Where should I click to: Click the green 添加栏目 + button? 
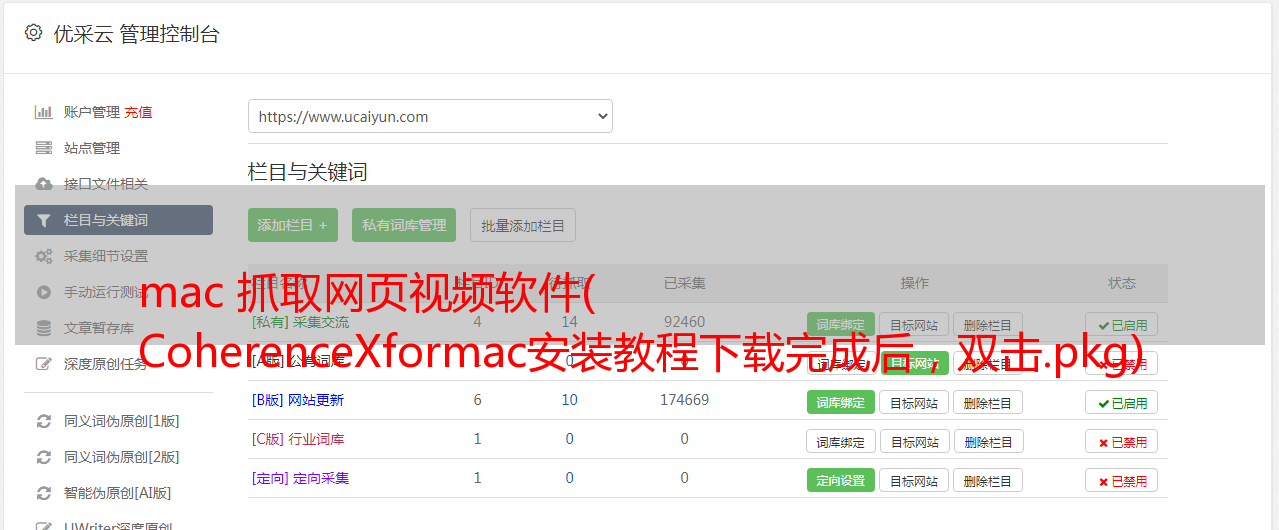(x=293, y=225)
